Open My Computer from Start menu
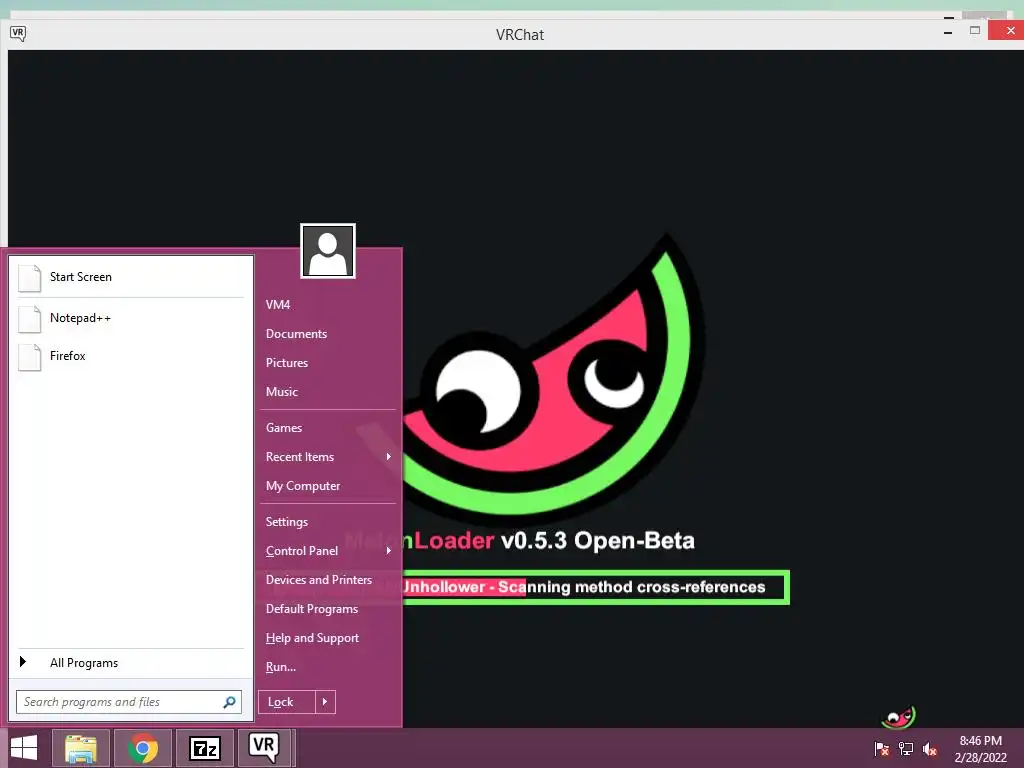Screen dimensions: 1024x768 click(303, 486)
